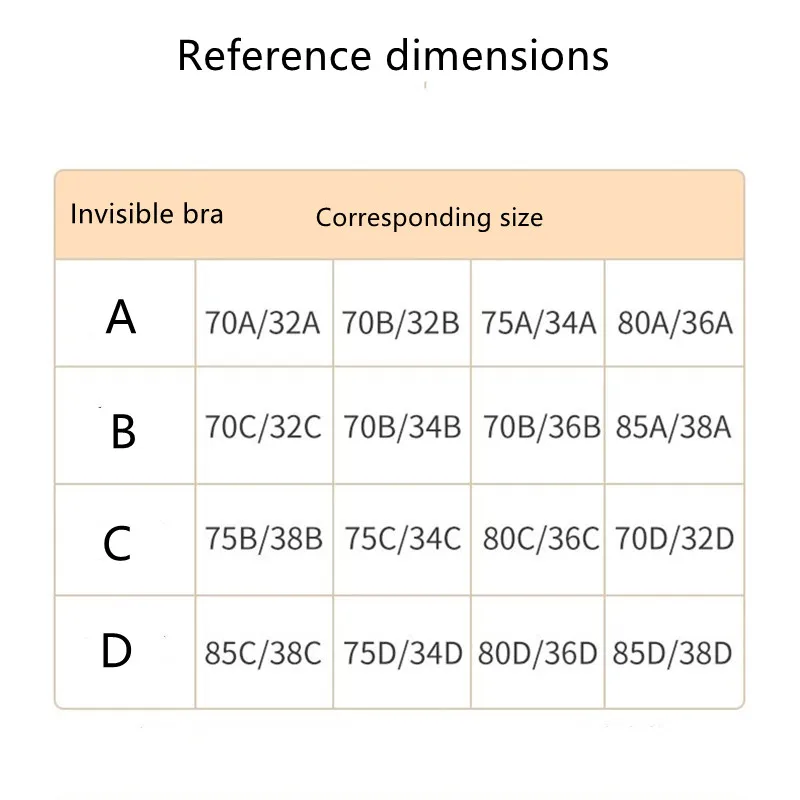Click the Invisible bra header label
The width and height of the screenshot is (800, 800).
click(146, 214)
